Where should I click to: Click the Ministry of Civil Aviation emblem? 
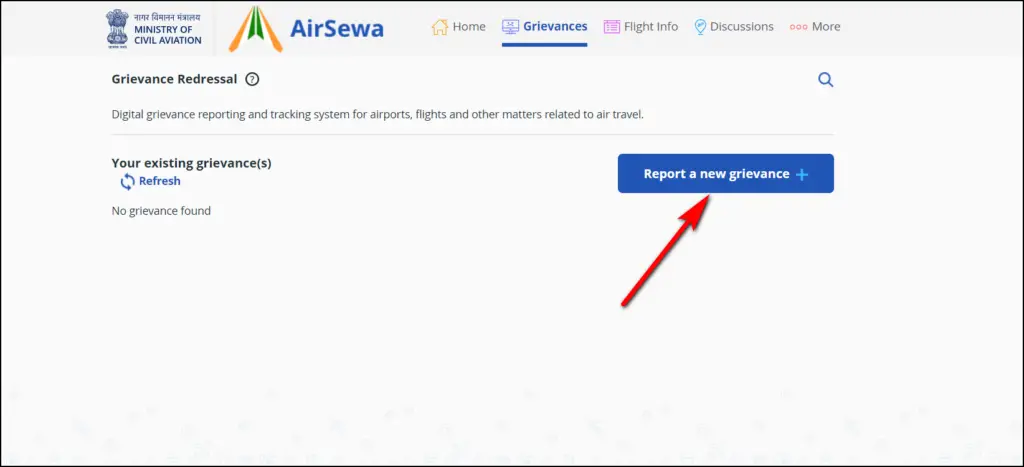pyautogui.click(x=118, y=29)
